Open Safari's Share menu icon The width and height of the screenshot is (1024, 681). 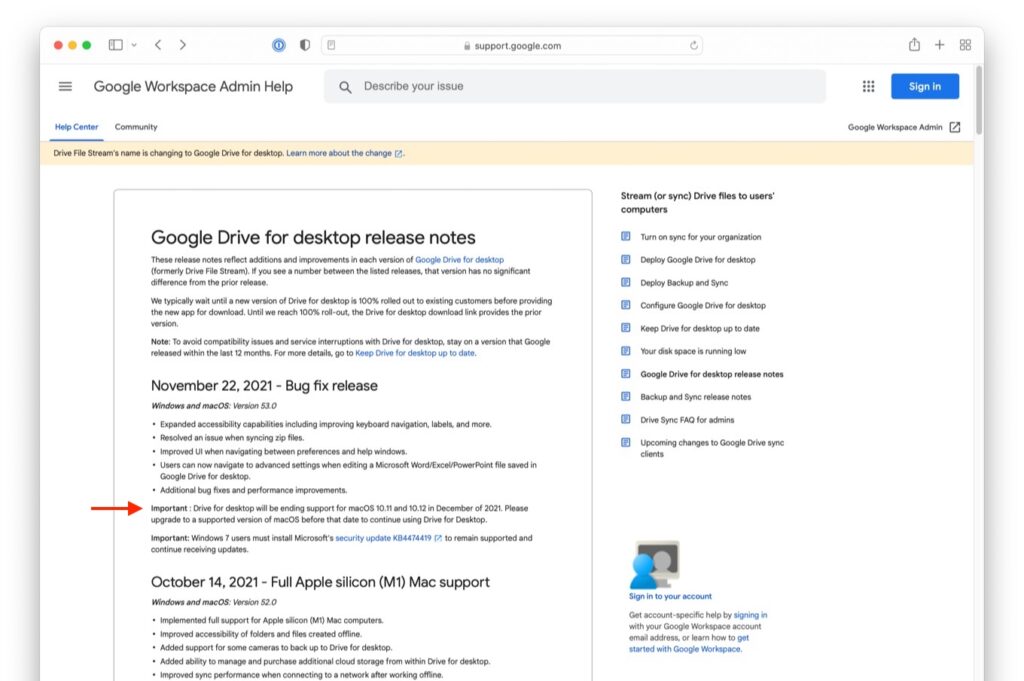pos(913,44)
